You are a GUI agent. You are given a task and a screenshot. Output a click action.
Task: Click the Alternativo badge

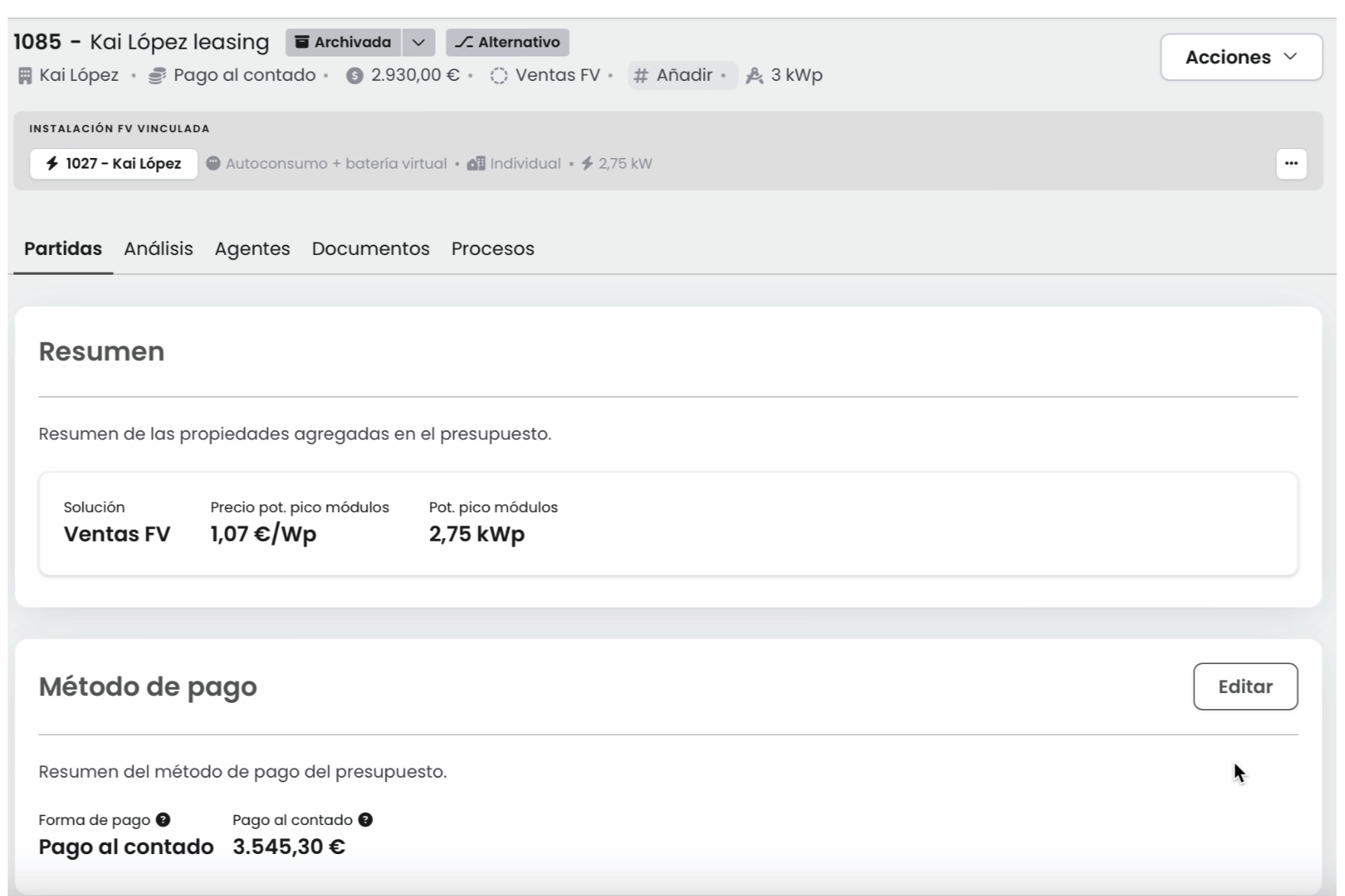pyautogui.click(x=508, y=43)
